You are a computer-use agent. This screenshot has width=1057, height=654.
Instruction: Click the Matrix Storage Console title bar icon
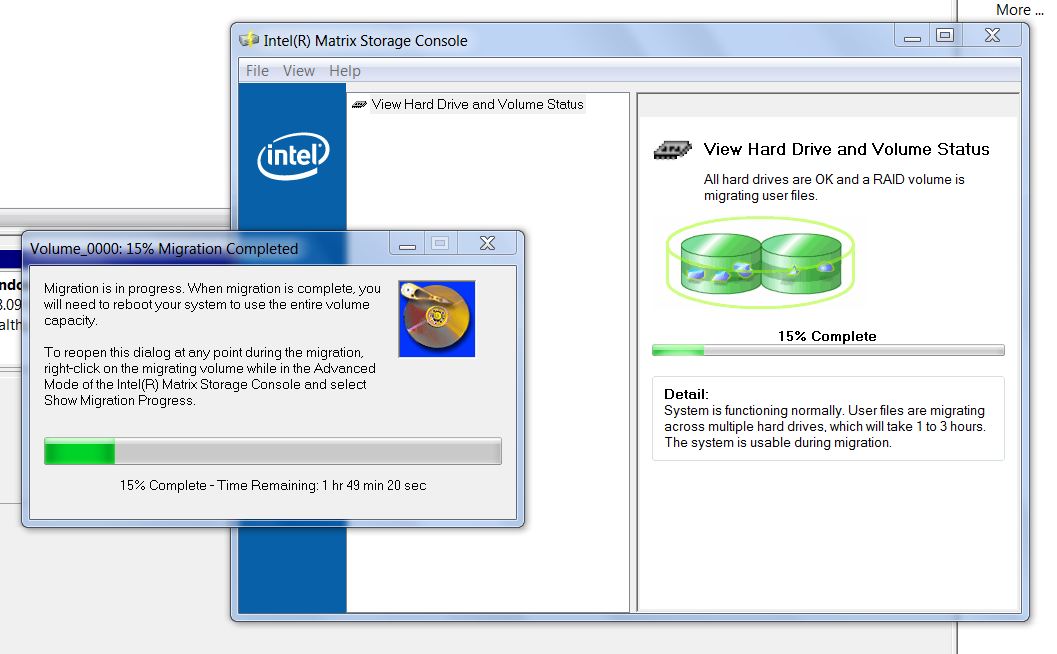[249, 40]
